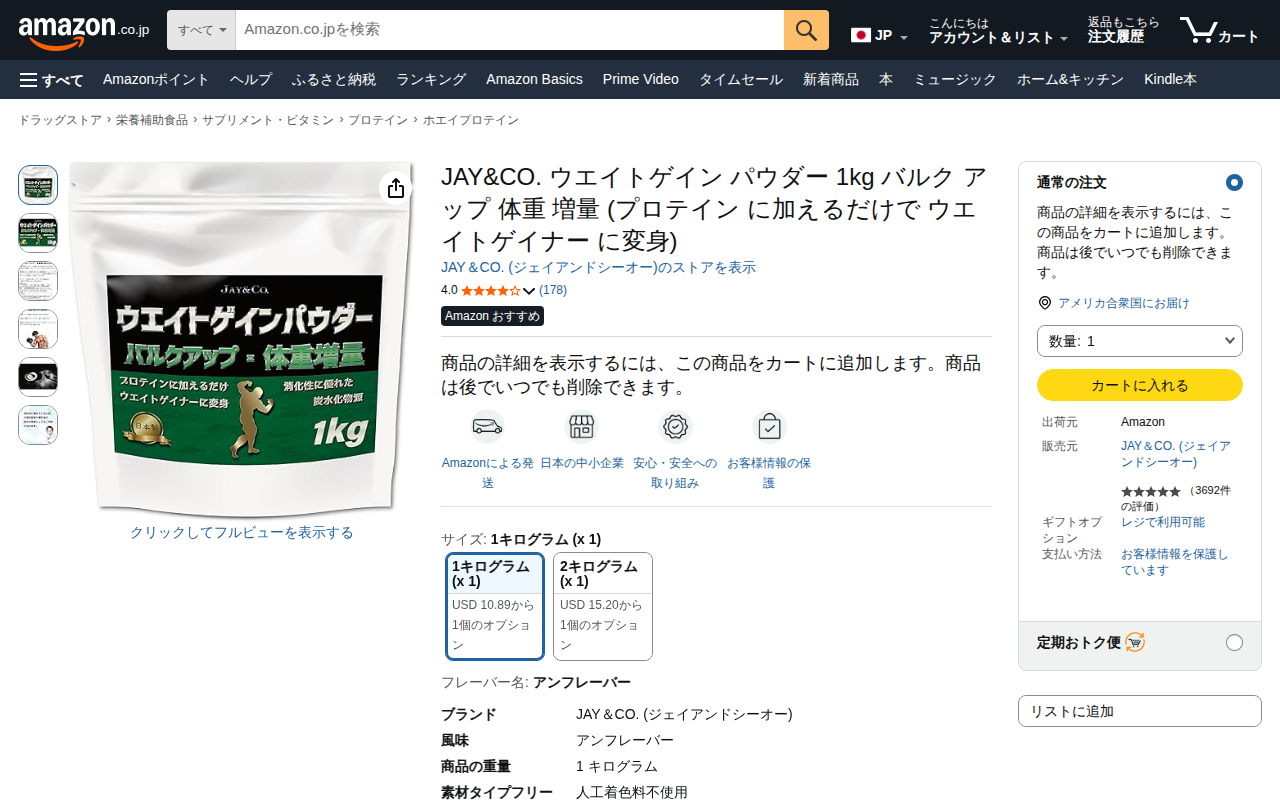Click the Amazon.co.jp search input field

pyautogui.click(x=510, y=30)
